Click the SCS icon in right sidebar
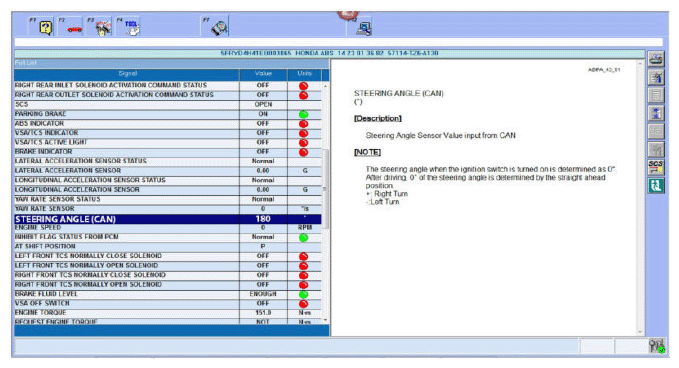Viewport: 679px width, 368px height. click(x=656, y=168)
